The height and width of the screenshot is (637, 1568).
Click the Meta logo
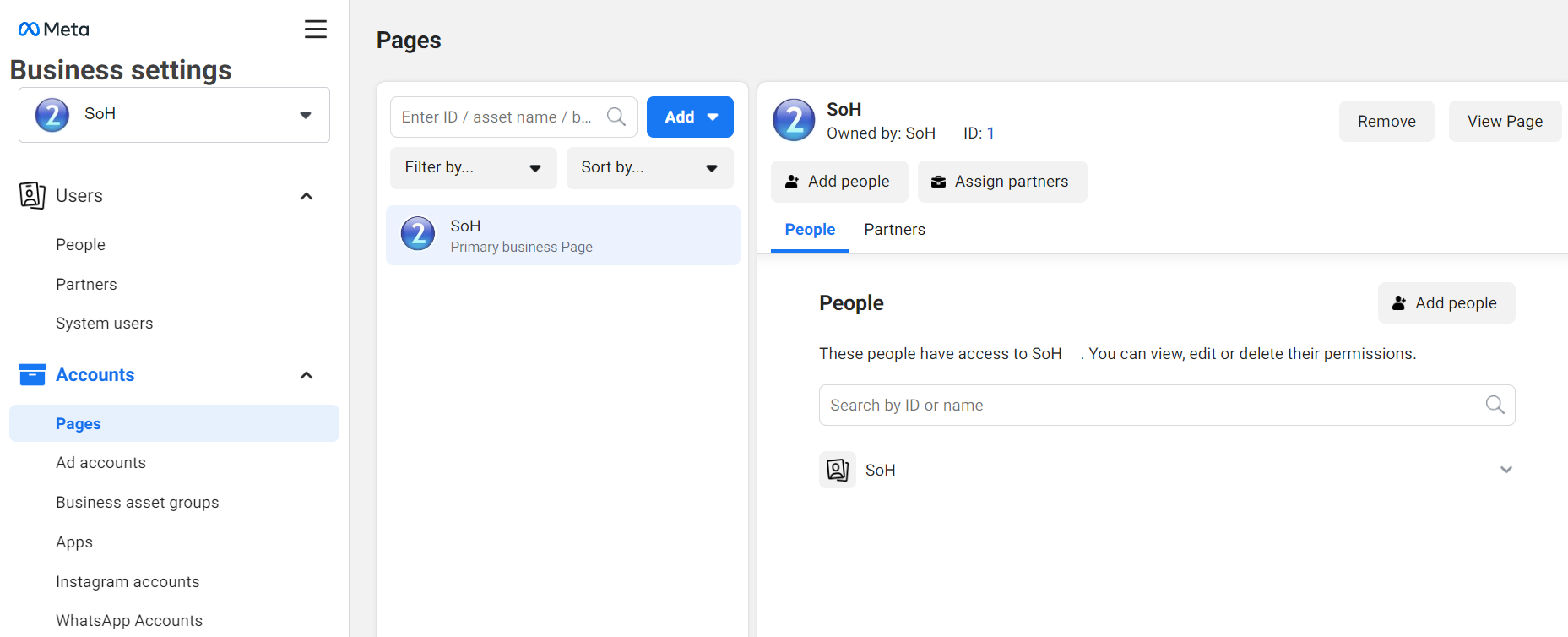point(53,30)
